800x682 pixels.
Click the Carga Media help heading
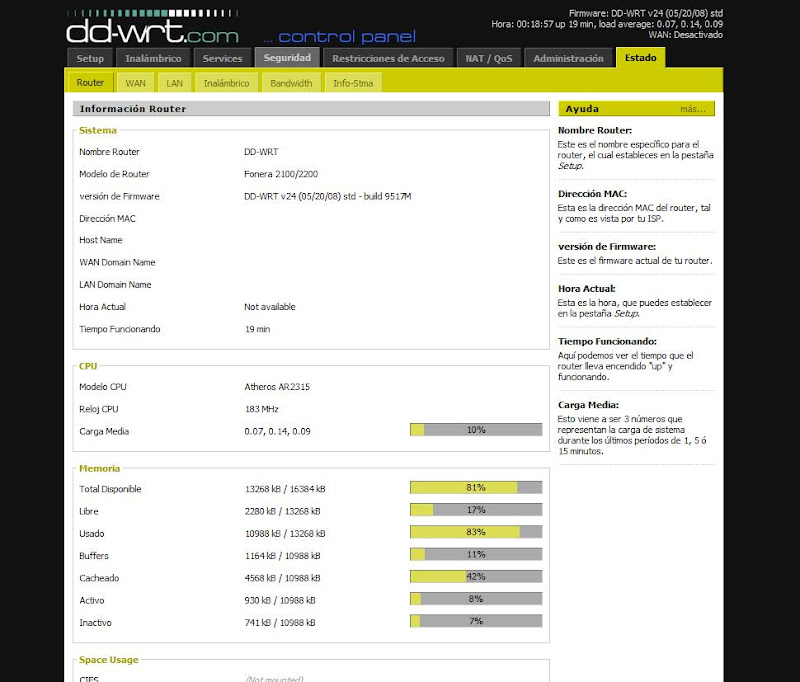tap(588, 405)
